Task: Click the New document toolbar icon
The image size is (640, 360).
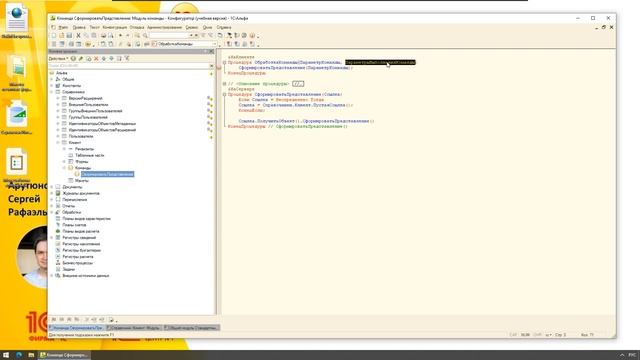Action: click(x=53, y=36)
